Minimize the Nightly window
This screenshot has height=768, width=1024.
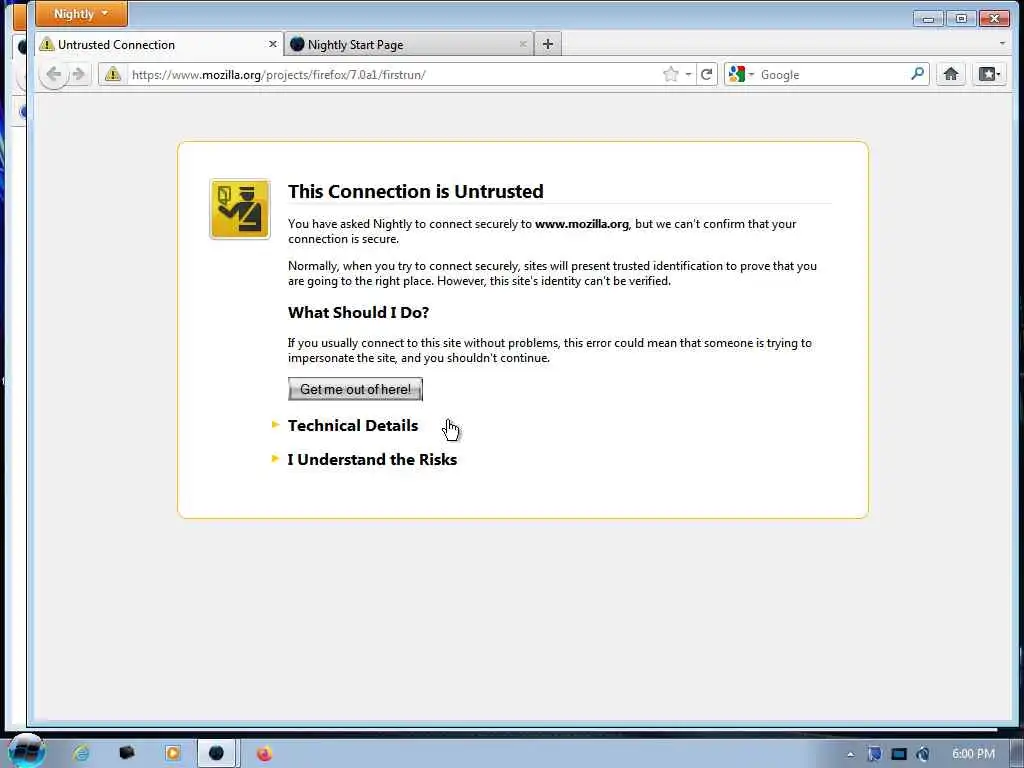tap(928, 18)
